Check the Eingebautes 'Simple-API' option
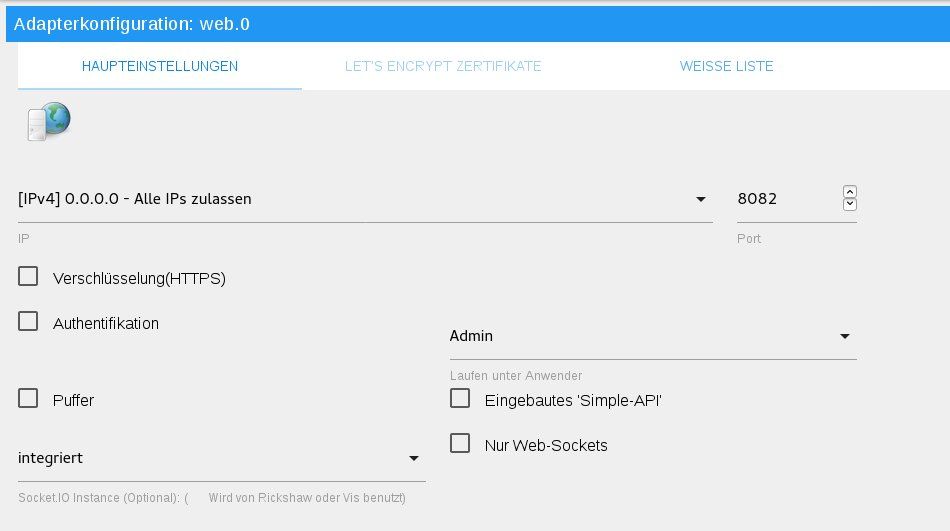This screenshot has width=950, height=531. click(x=460, y=399)
